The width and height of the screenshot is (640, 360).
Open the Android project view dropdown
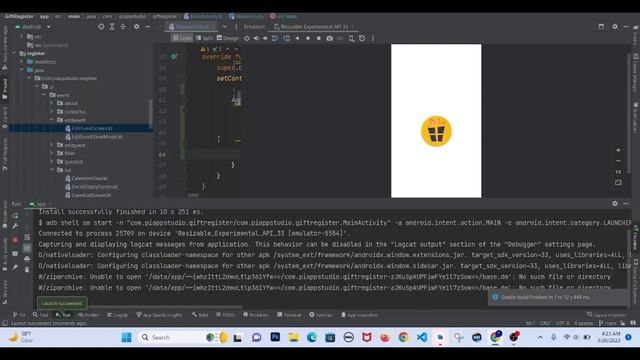[33, 27]
